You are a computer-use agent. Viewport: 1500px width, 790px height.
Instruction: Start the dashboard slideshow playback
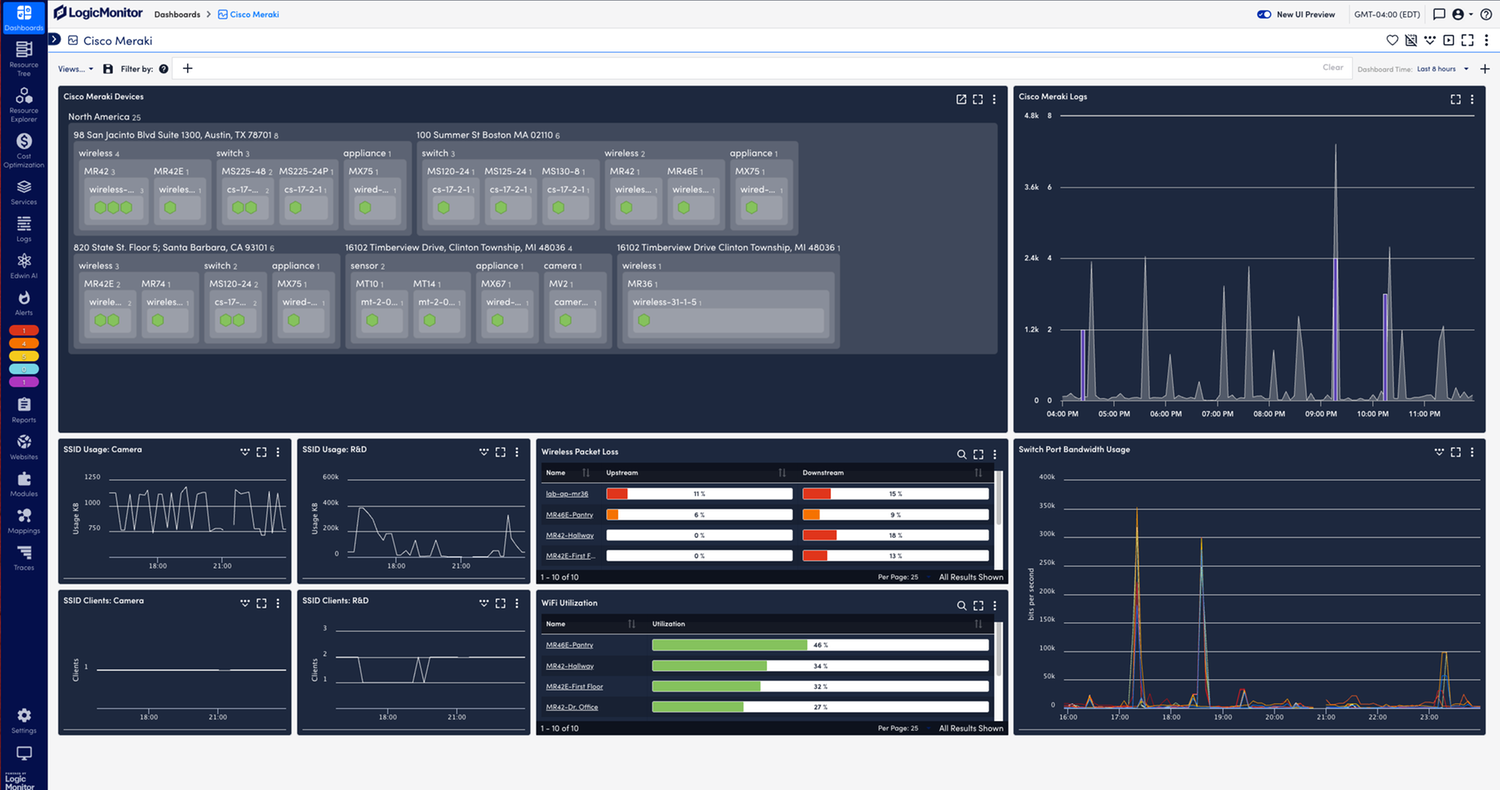click(1448, 40)
